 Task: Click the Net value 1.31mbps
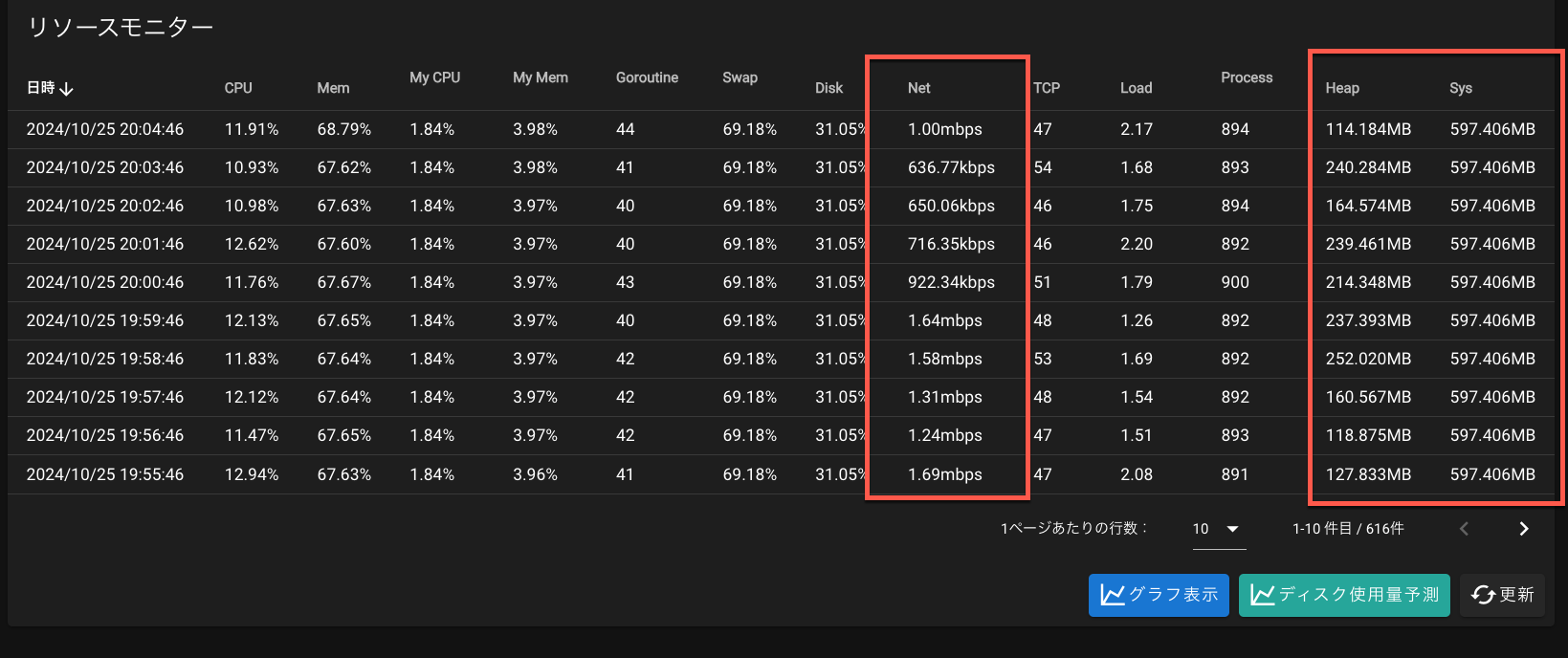pos(945,397)
